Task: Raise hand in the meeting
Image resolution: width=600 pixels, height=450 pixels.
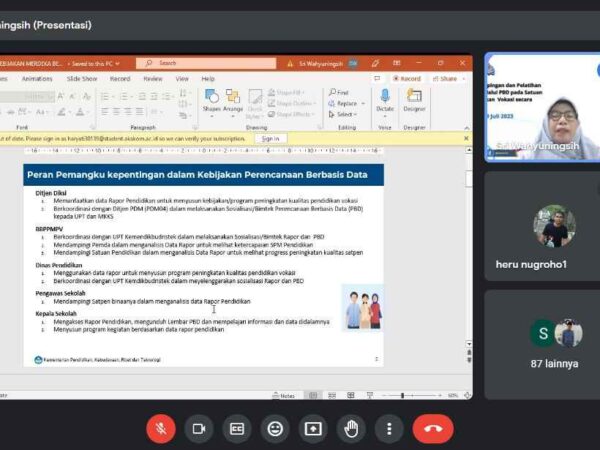Action: (351, 428)
